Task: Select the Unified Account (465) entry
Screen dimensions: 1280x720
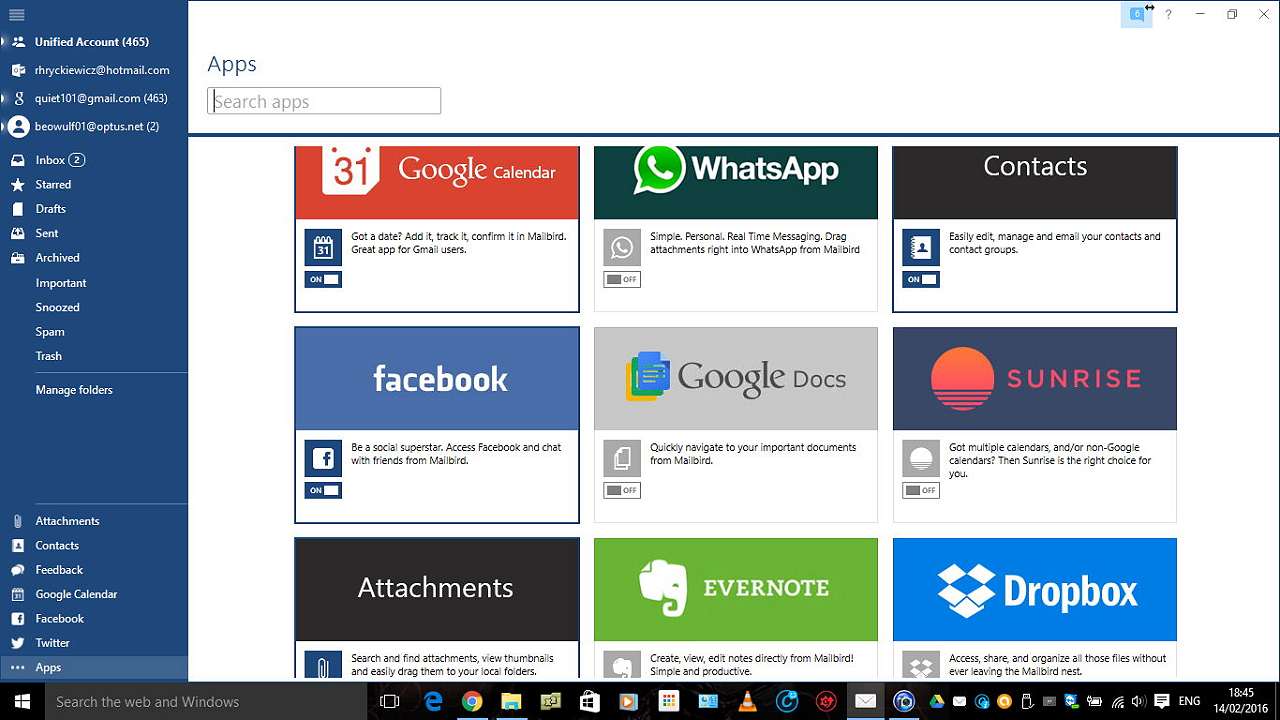Action: coord(94,42)
